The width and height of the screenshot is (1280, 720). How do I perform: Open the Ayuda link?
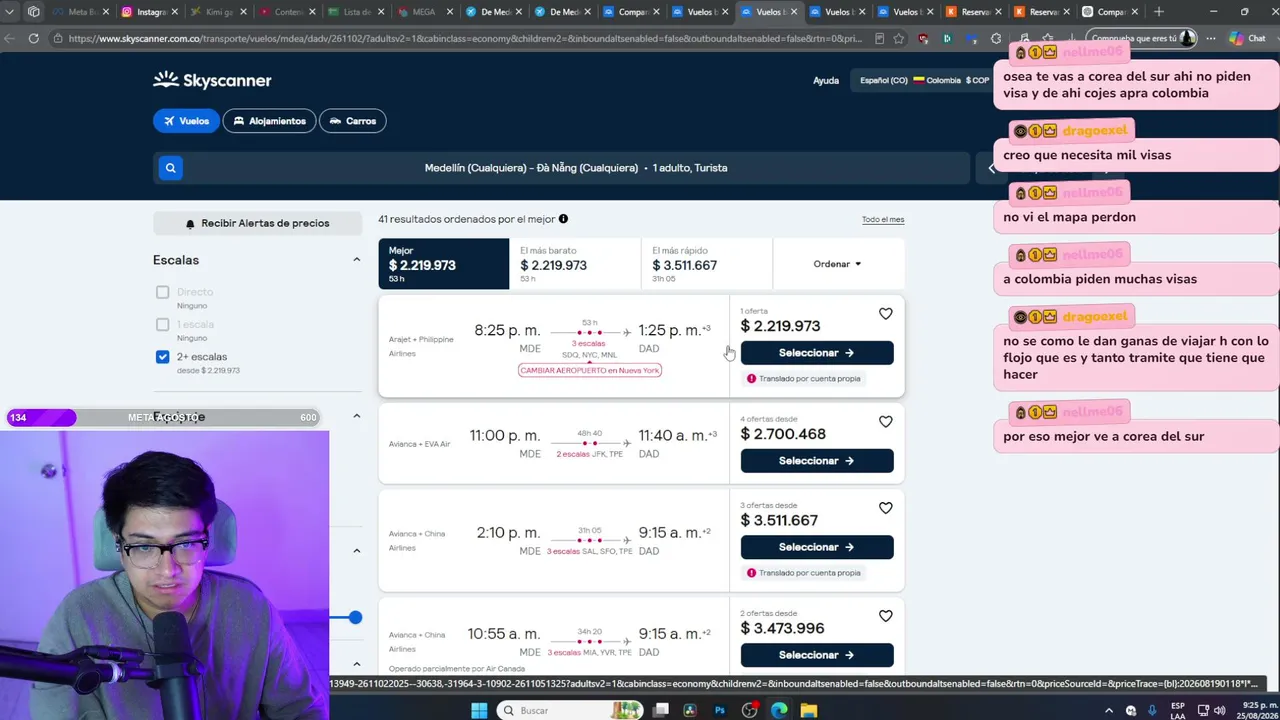pyautogui.click(x=826, y=80)
